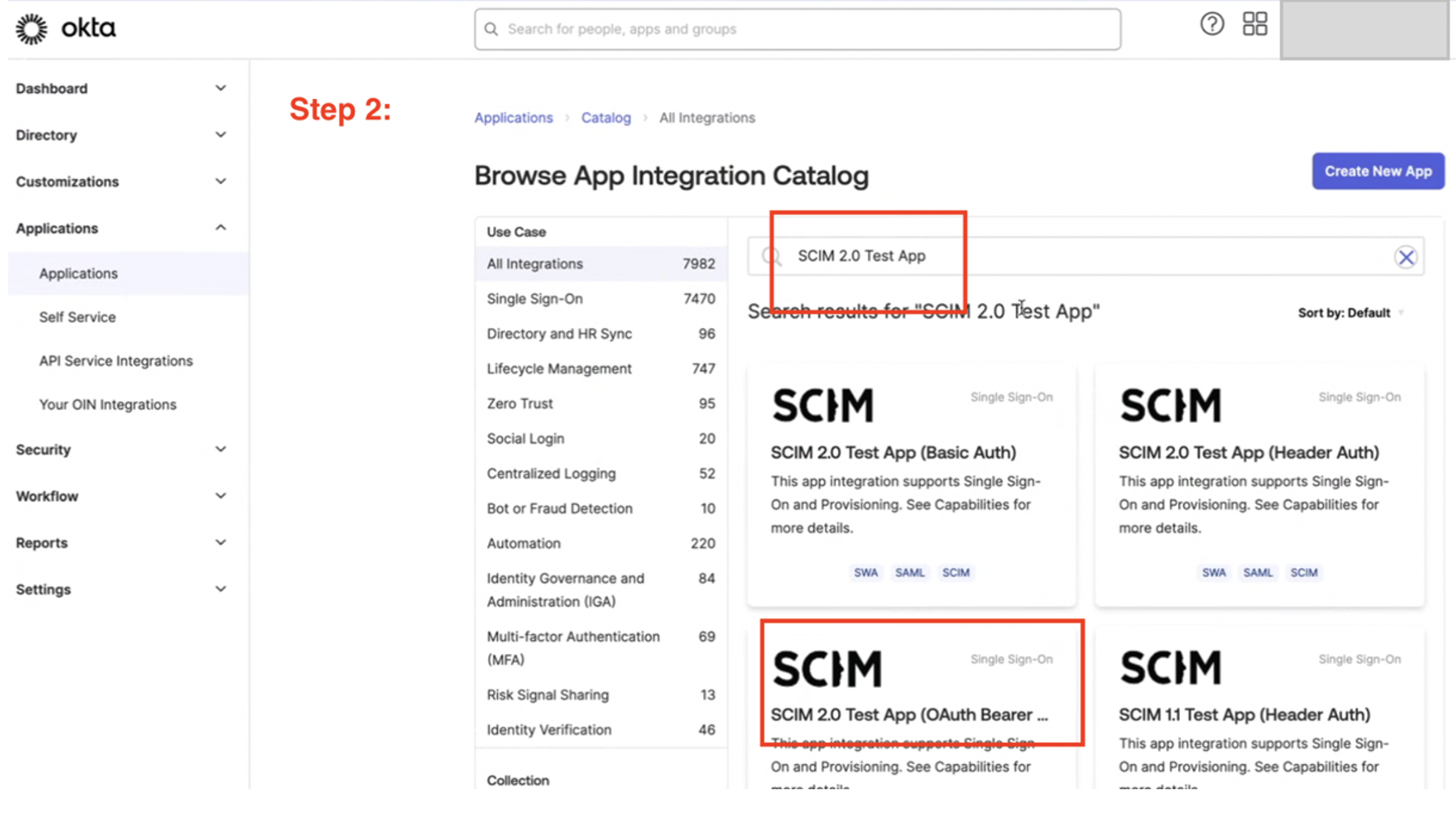Expand the Settings menu

[x=220, y=589]
